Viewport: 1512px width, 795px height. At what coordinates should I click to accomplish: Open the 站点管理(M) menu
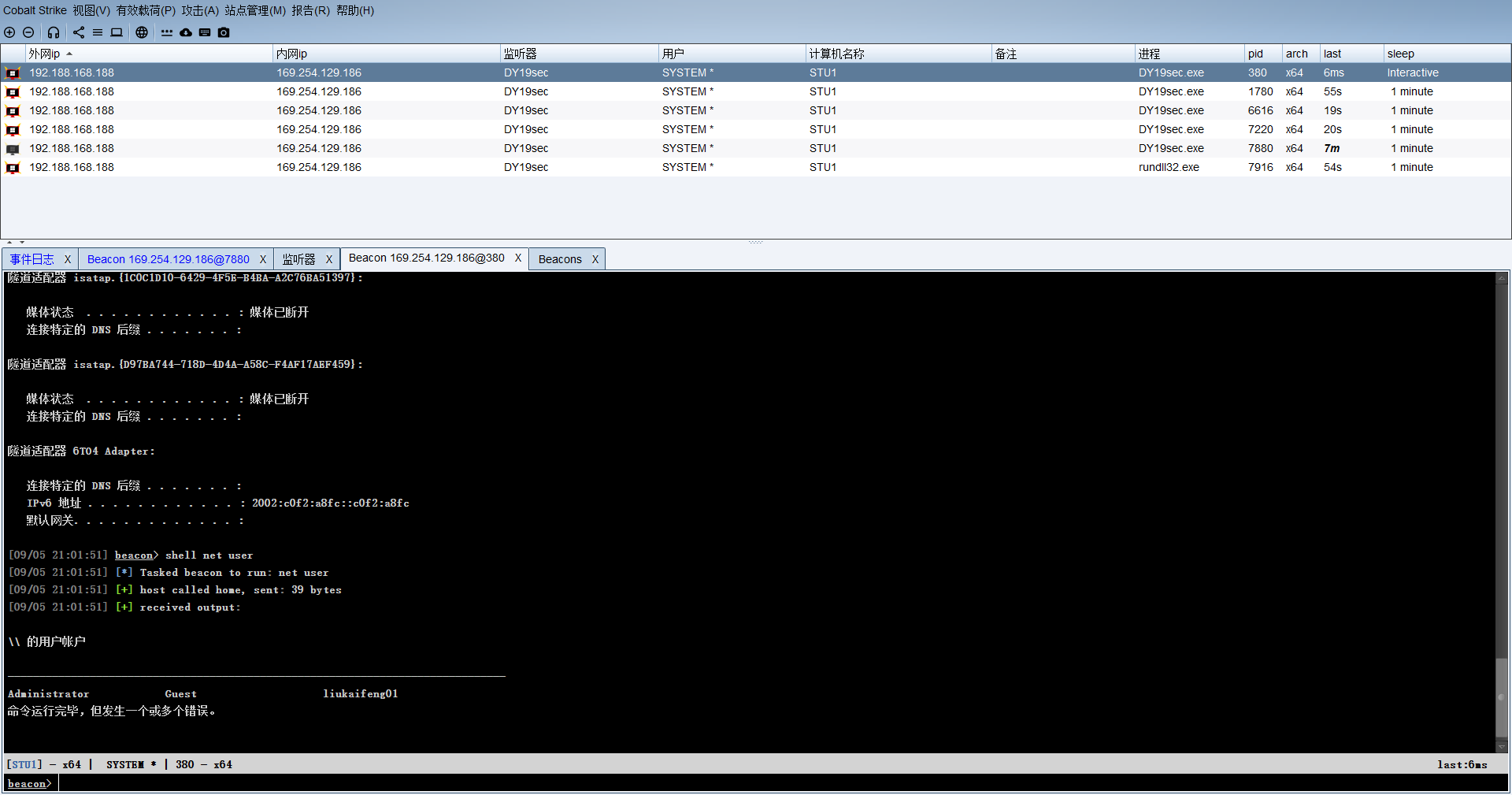pyautogui.click(x=255, y=10)
